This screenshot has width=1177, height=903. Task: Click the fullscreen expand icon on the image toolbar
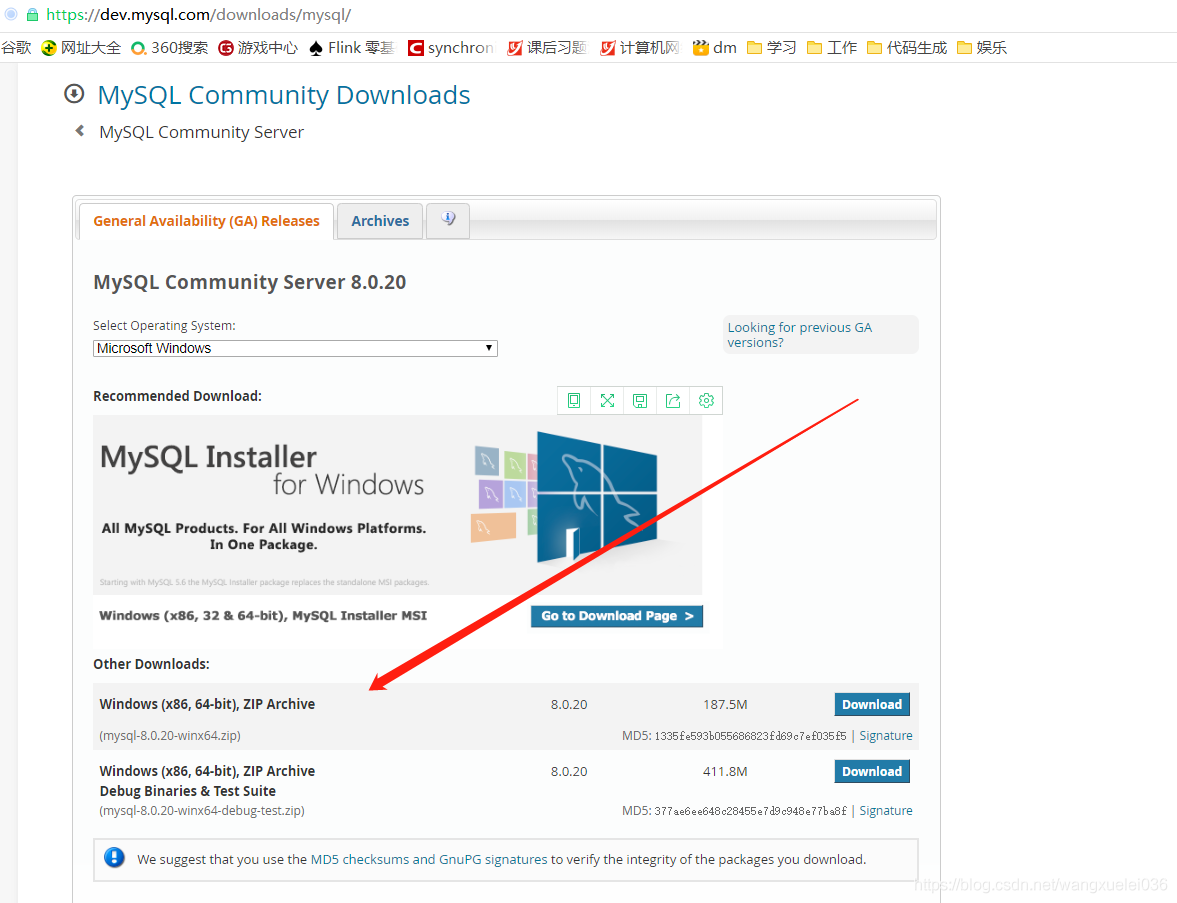pyautogui.click(x=607, y=399)
